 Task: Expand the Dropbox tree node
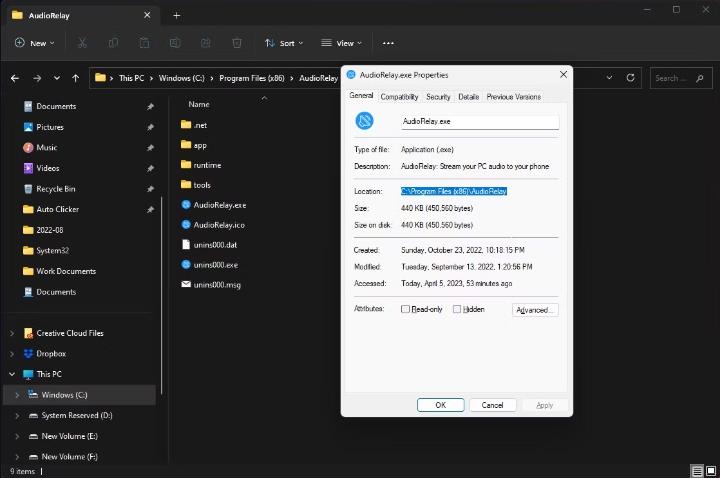(12, 354)
